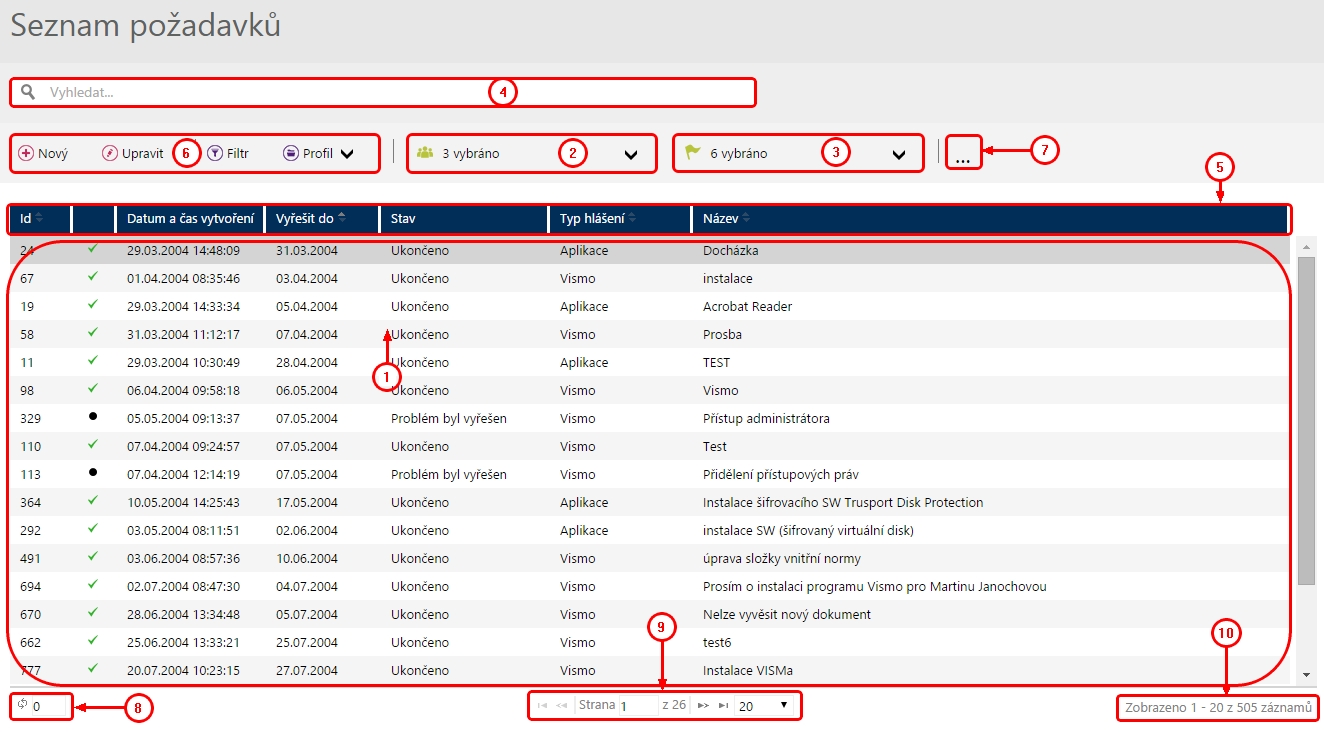
Task: Click the green checkmark in row 98
Action: 93,389
